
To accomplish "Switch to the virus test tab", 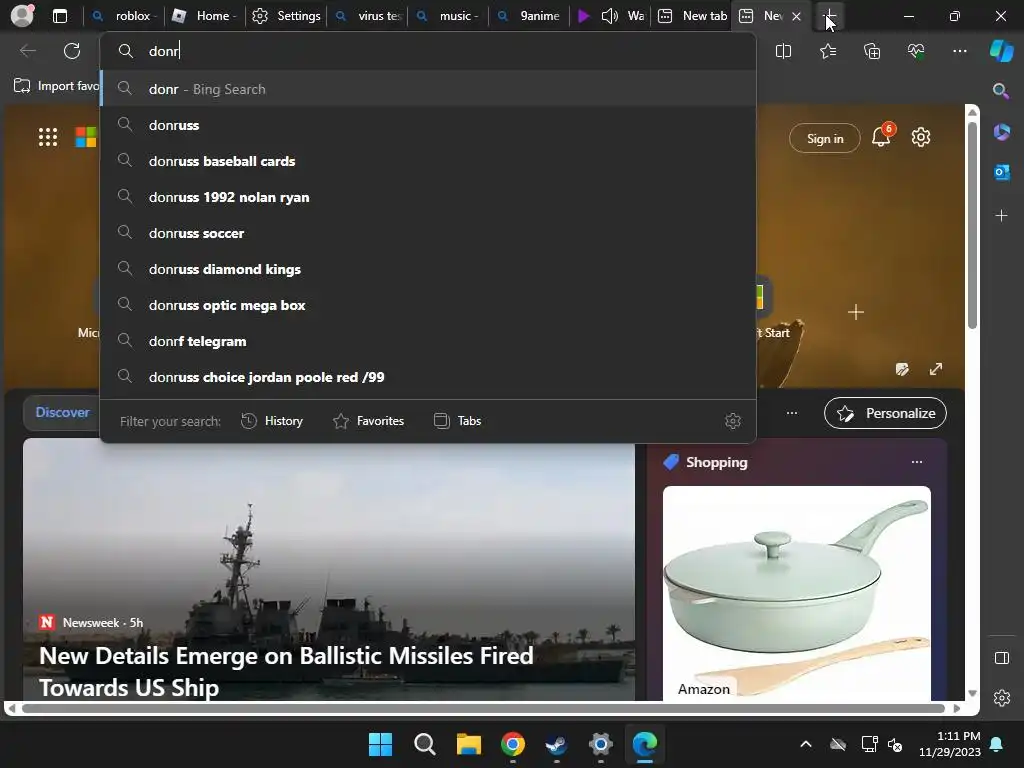I will [x=368, y=16].
